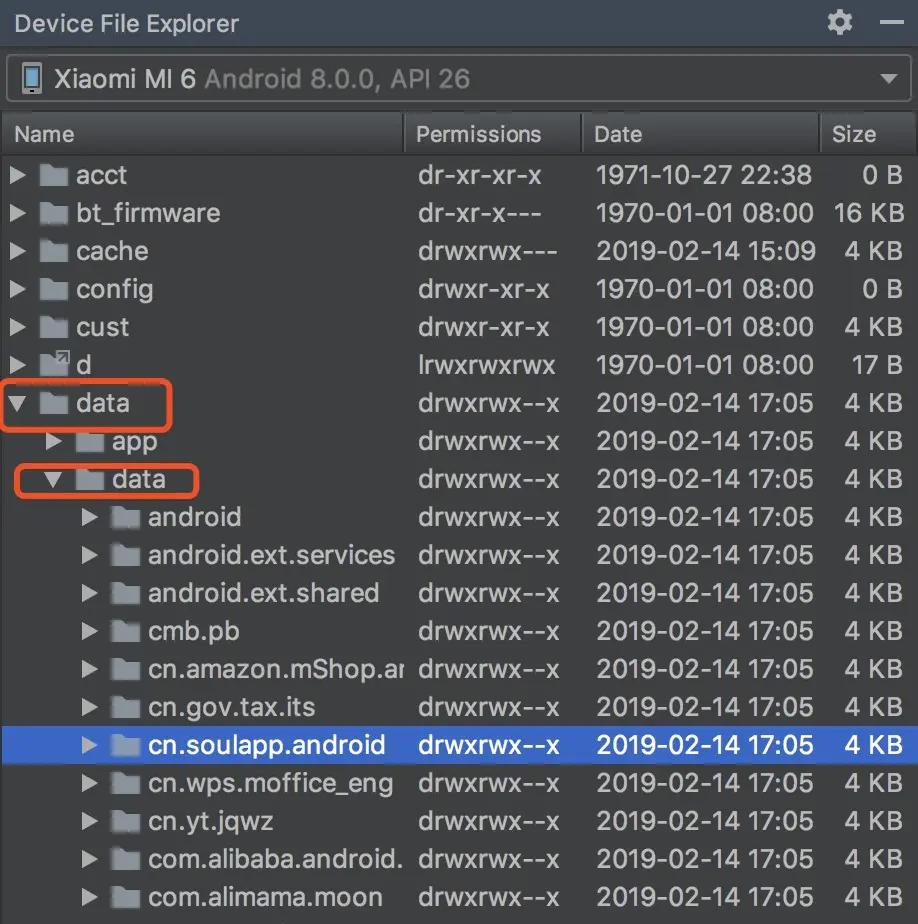Click the config folder icon

[54, 289]
